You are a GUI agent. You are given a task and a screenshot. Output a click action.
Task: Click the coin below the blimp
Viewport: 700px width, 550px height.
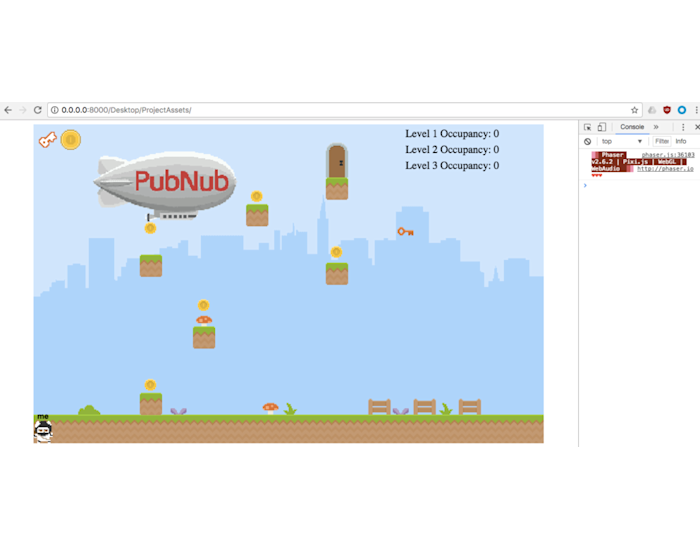tap(150, 229)
